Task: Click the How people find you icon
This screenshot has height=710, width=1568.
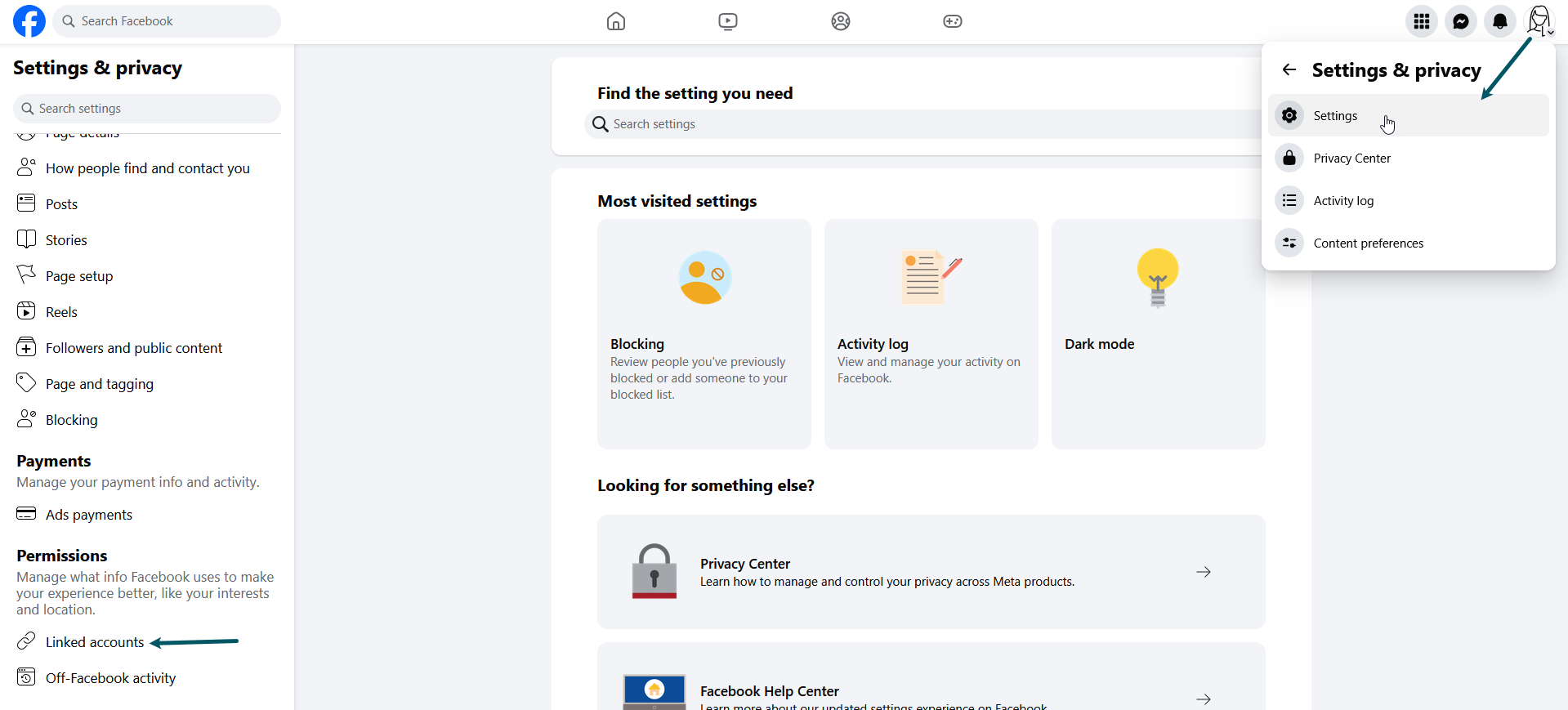Action: click(x=26, y=167)
